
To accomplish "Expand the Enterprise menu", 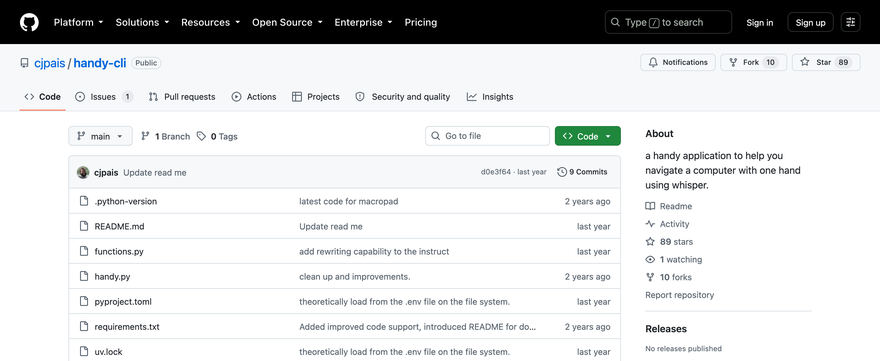I will pyautogui.click(x=364, y=22).
